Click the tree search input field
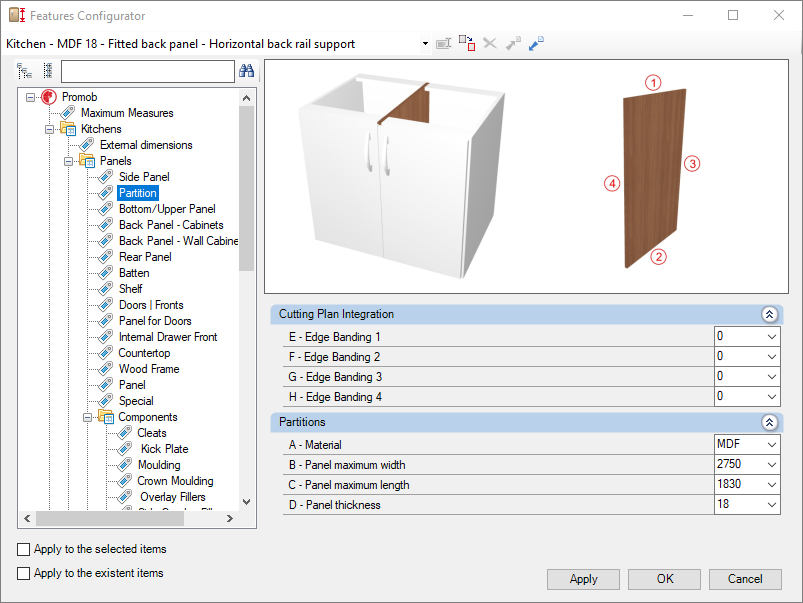The image size is (803, 603). click(147, 71)
